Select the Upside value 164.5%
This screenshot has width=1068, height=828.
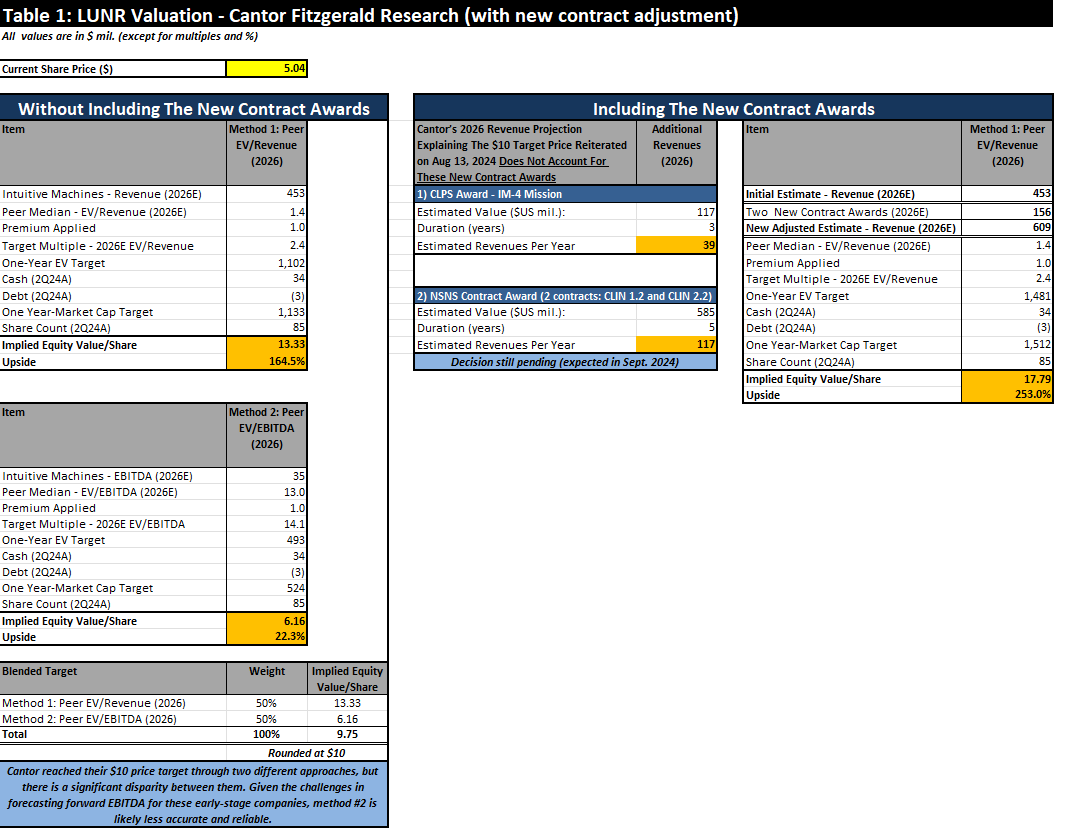266,362
